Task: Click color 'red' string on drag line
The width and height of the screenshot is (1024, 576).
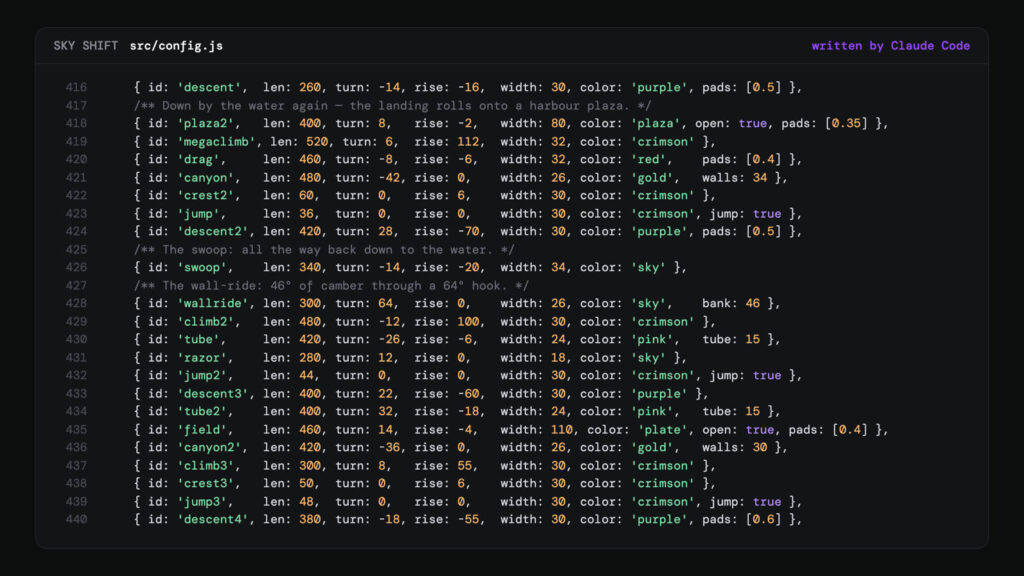Action: [648, 159]
